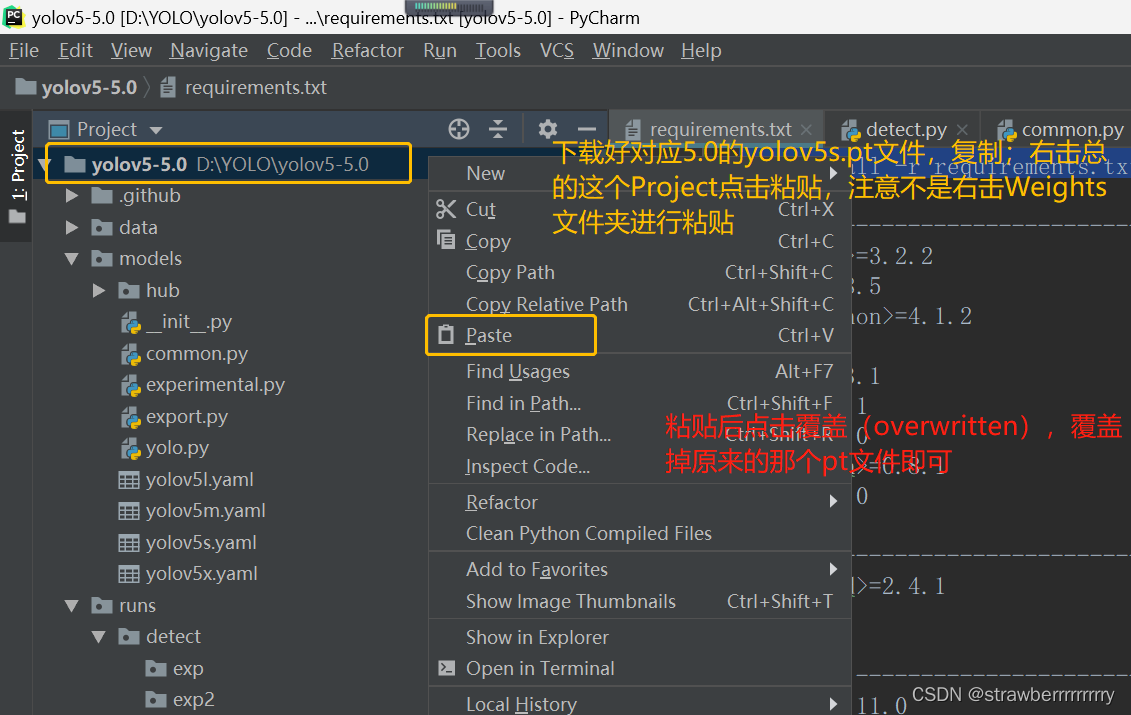
Task: Collapse the models folder
Action: [x=71, y=258]
